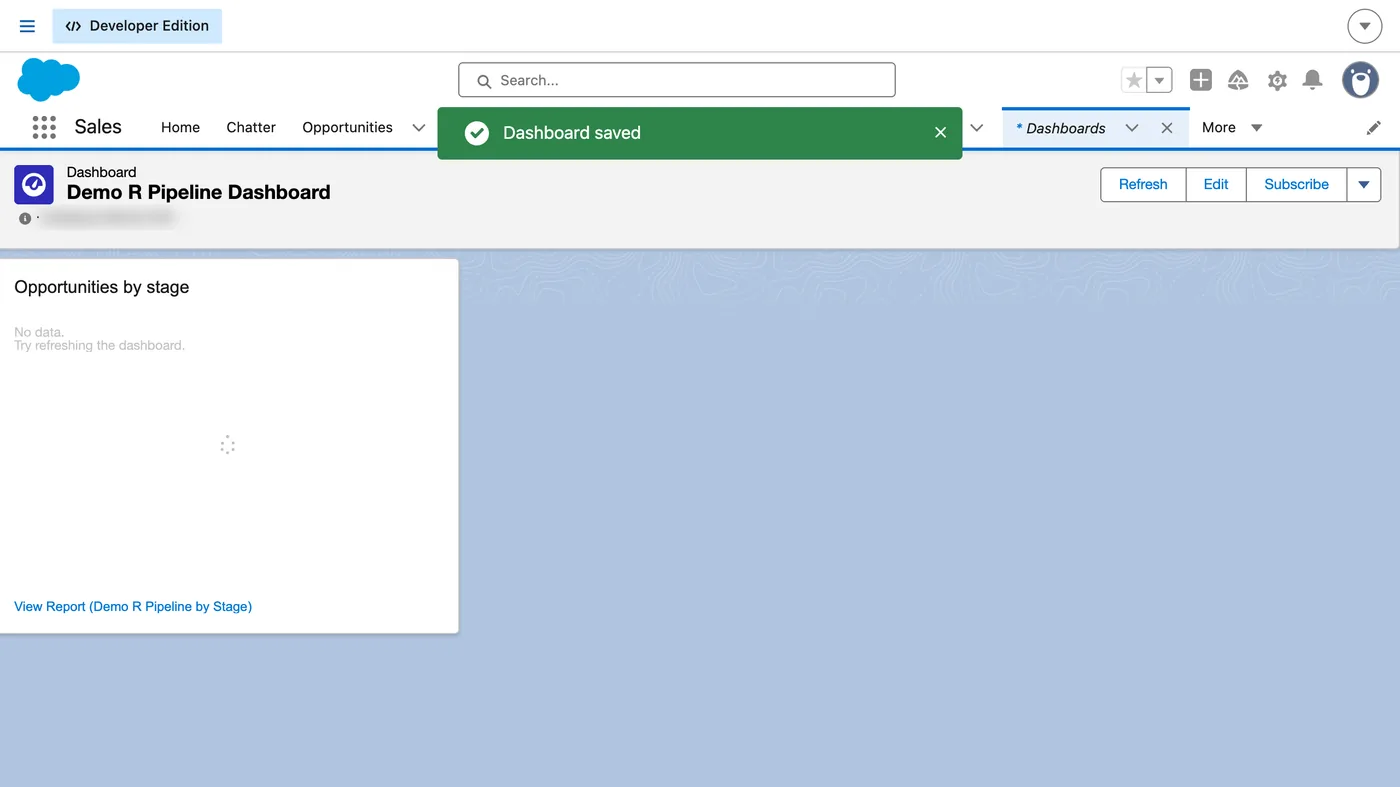Click the Refresh button
This screenshot has height=787, width=1400.
click(1143, 184)
